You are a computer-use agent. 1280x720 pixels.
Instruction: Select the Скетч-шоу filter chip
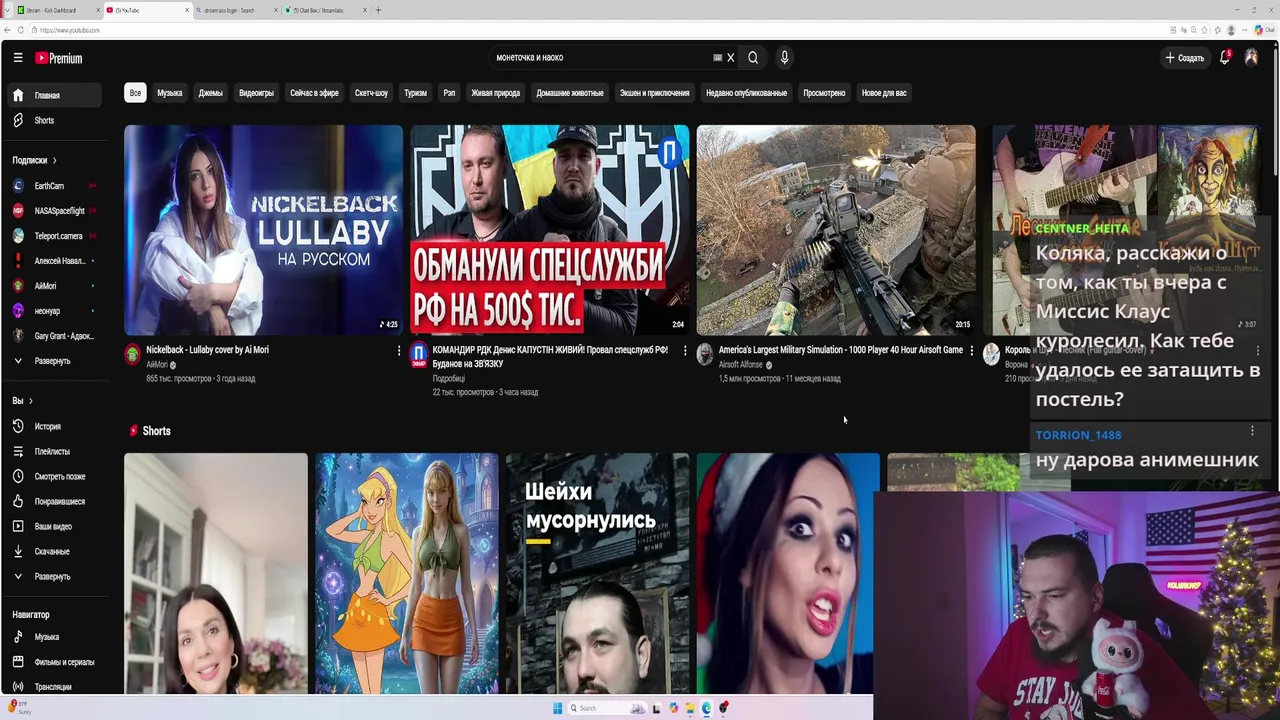pos(371,93)
